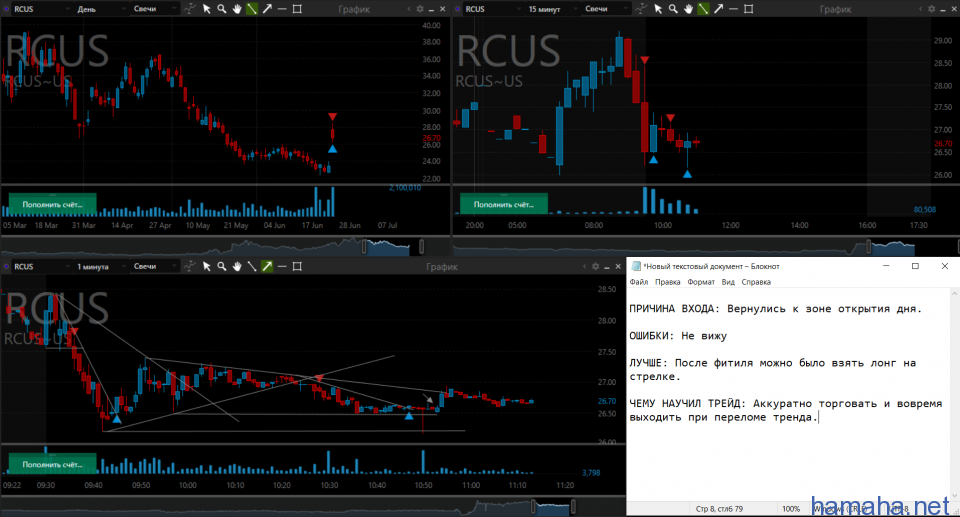Select the arrow drawing tool in daily chart

[267, 9]
